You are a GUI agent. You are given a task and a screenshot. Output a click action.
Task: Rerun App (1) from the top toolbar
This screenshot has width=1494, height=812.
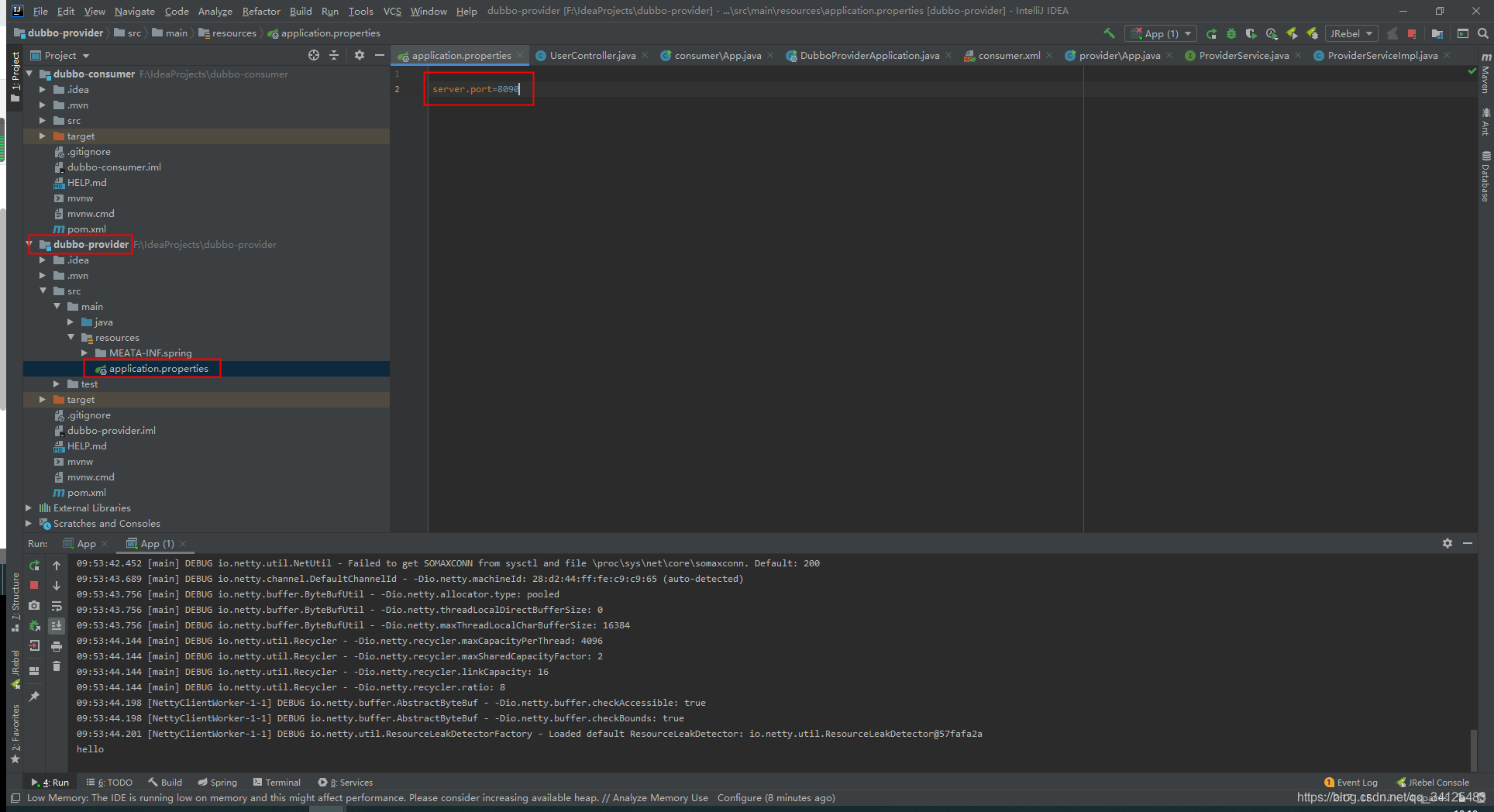click(x=1211, y=33)
